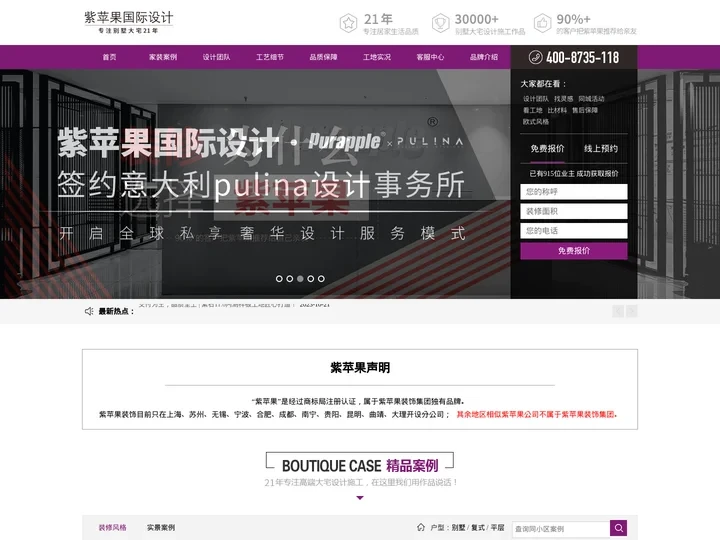
Task: Open the 工艺细节 menu item
Action: click(x=270, y=57)
